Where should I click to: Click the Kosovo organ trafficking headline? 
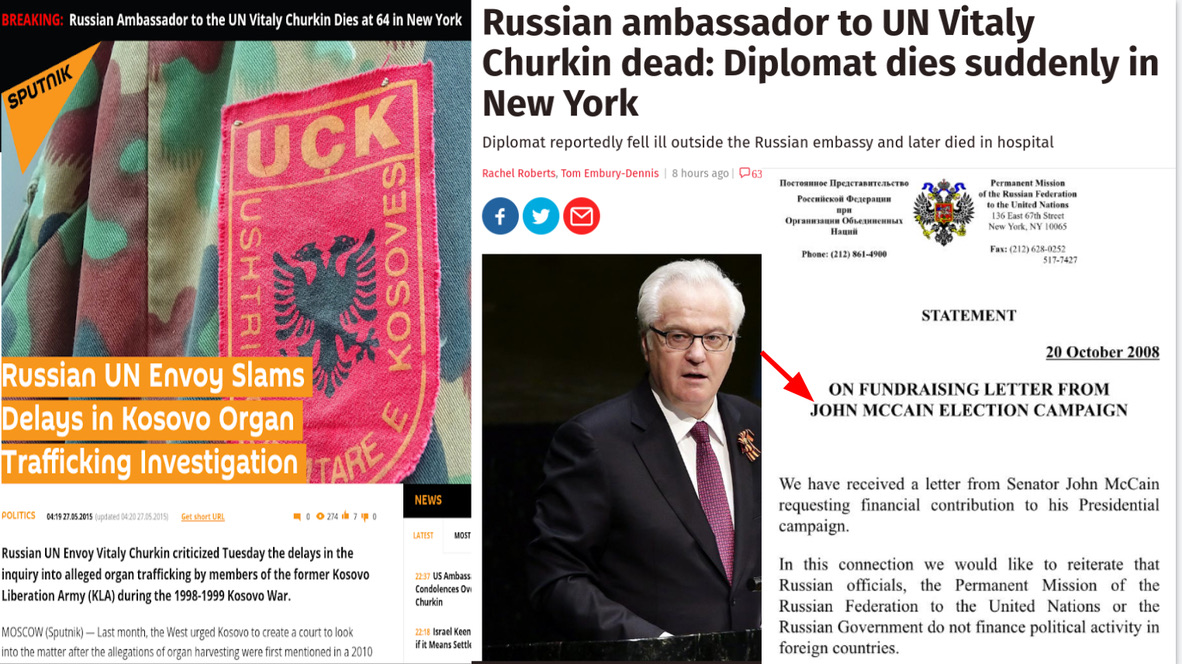[x=153, y=419]
